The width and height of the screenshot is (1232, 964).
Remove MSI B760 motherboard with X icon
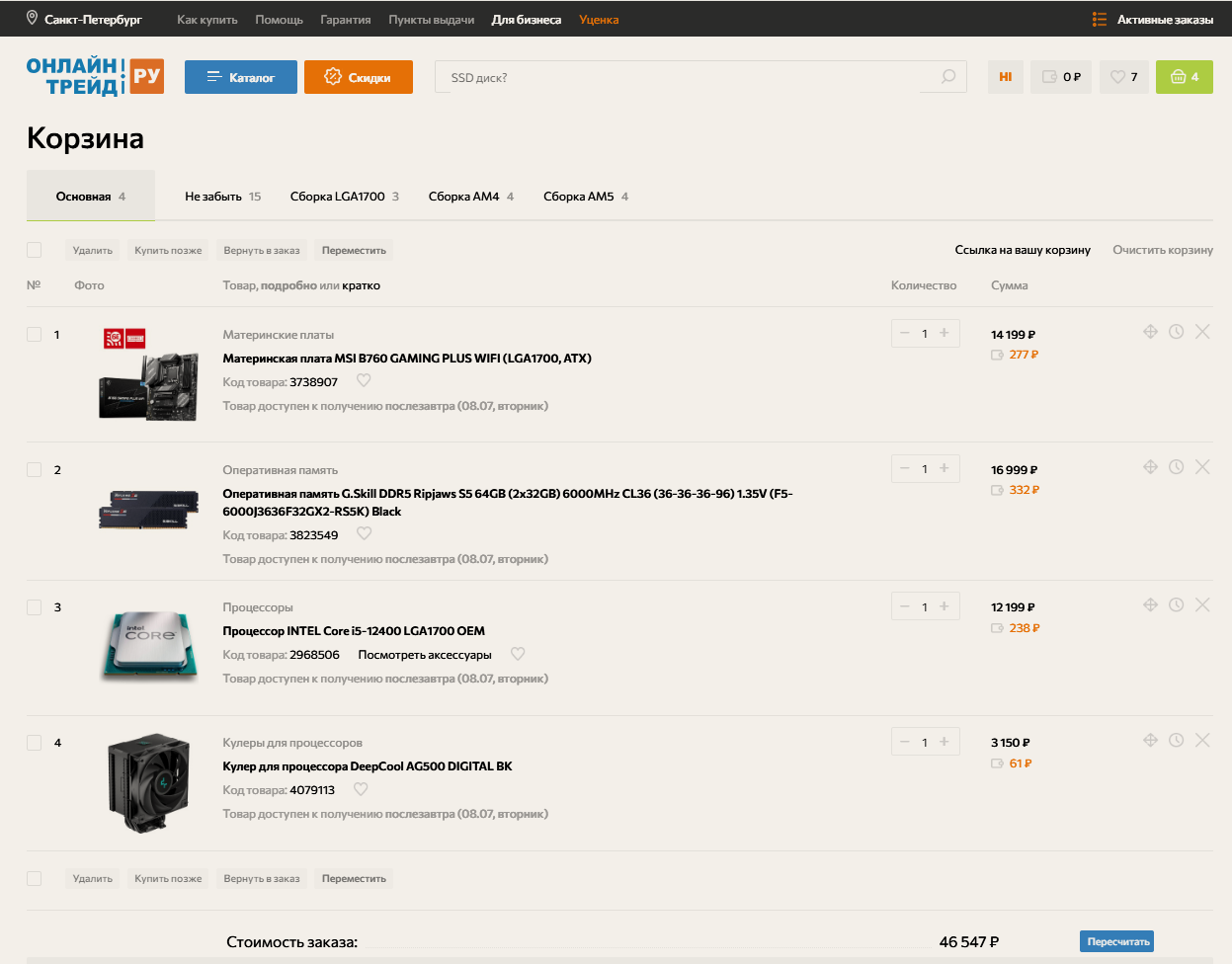point(1202,332)
